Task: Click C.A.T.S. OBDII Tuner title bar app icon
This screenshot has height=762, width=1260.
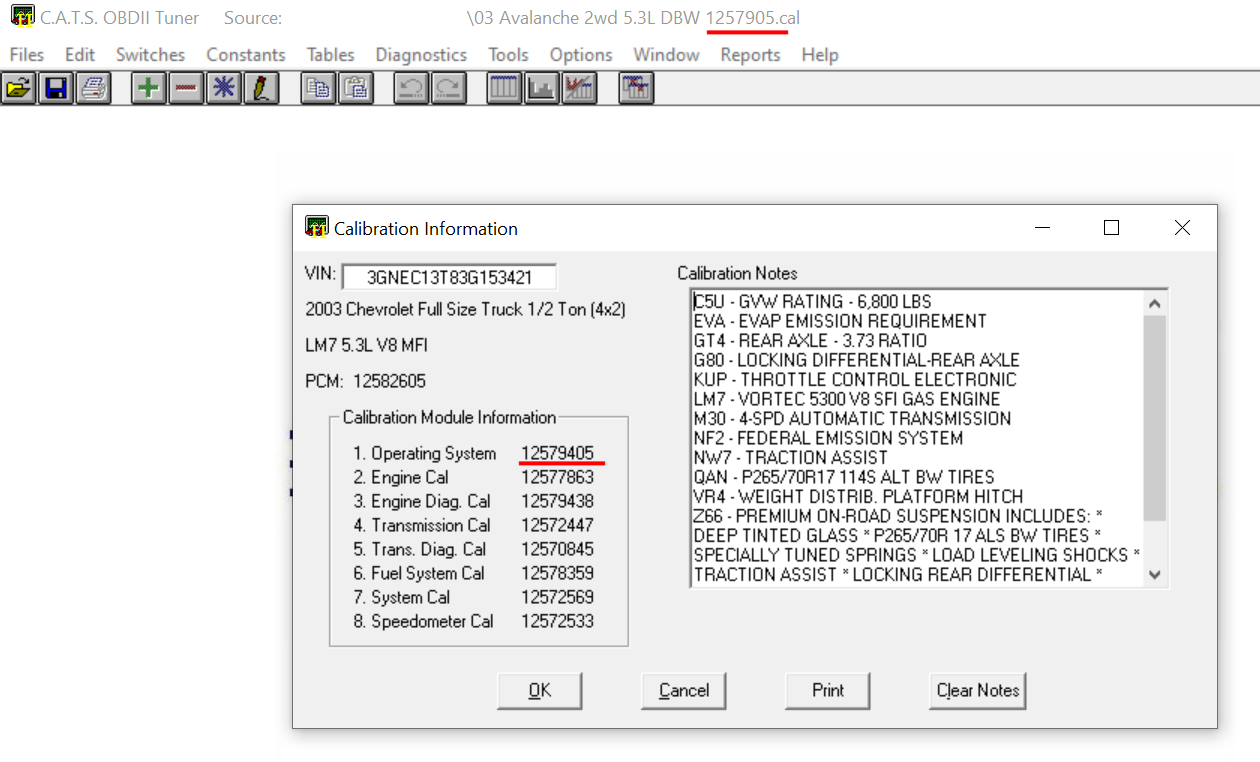Action: pyautogui.click(x=22, y=17)
